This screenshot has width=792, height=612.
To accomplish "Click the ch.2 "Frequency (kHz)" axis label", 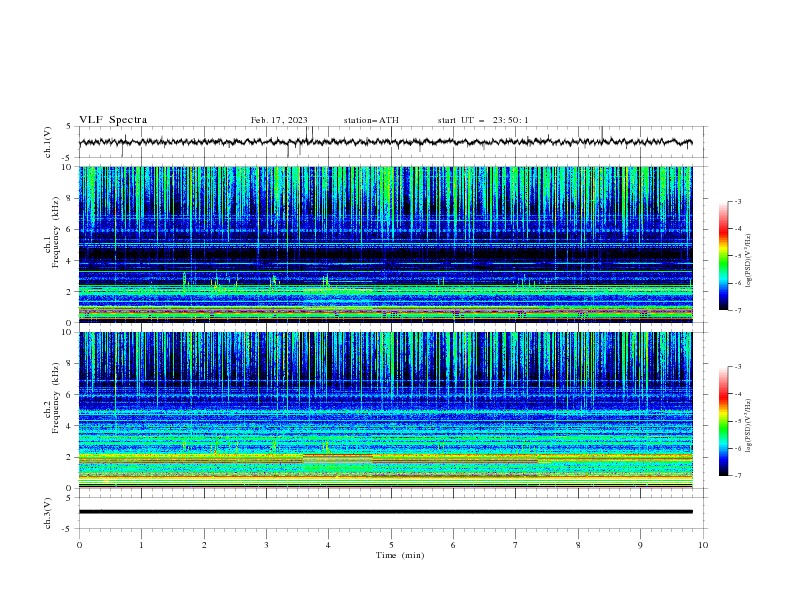I will click(56, 398).
